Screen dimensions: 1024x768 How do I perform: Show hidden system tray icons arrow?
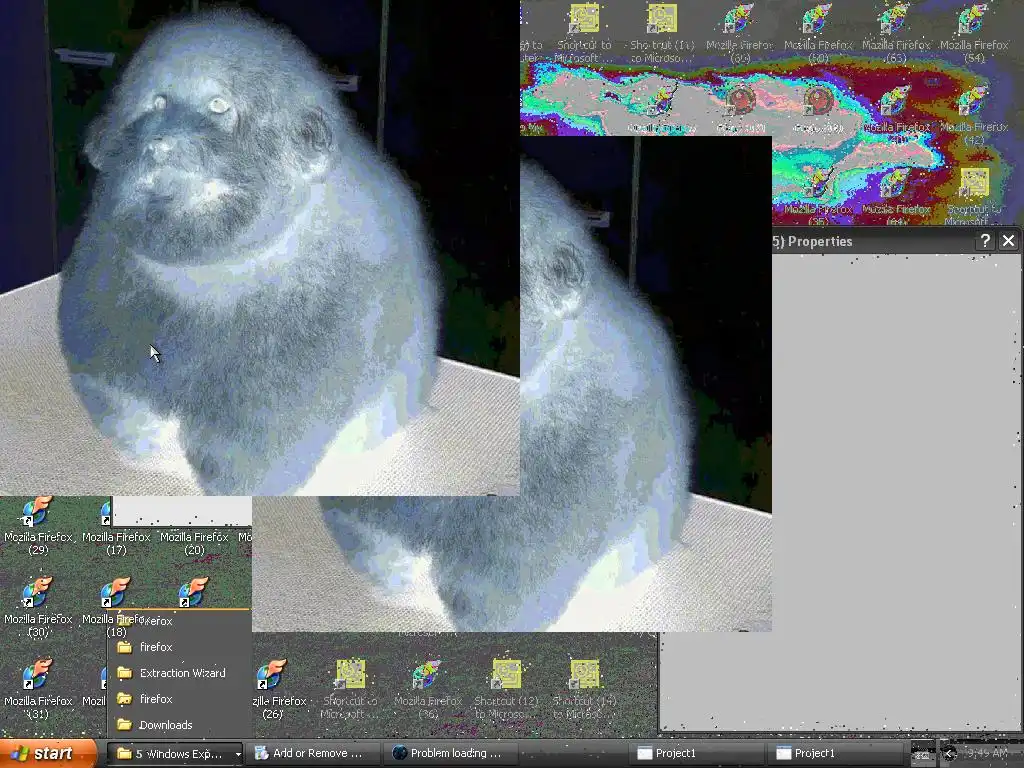click(950, 754)
